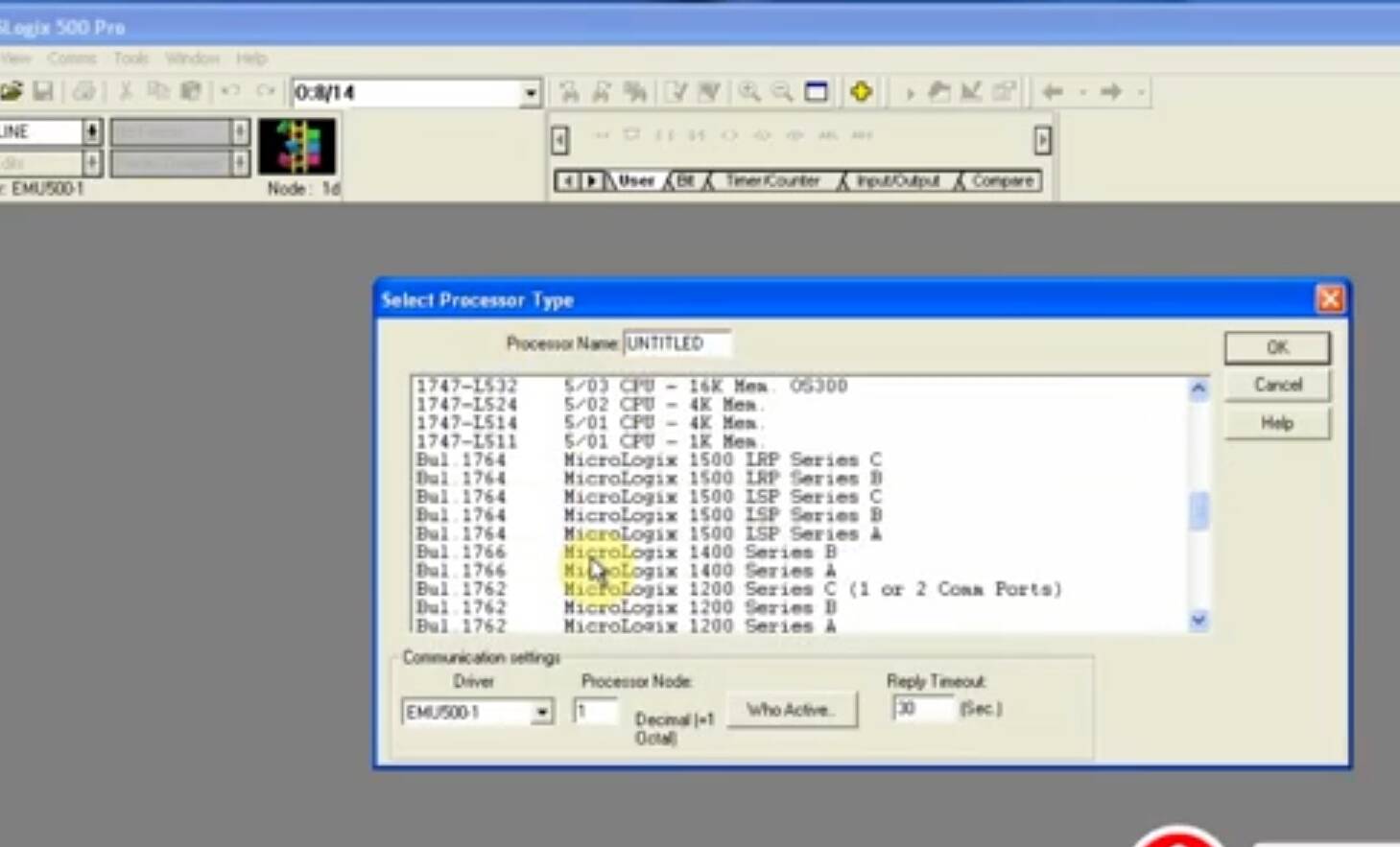
Task: Click the back arrow toolbar icon
Action: click(x=1053, y=92)
